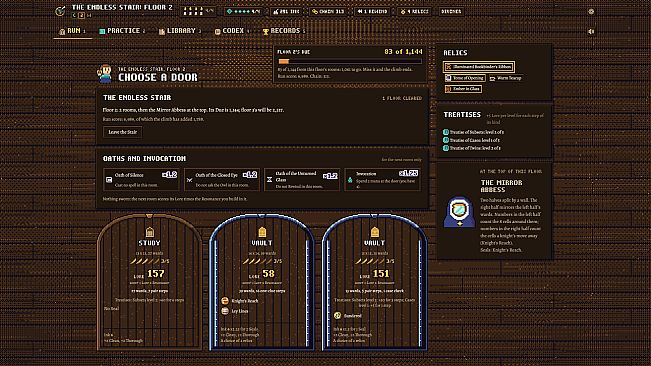Screen dimensions: 651x366
Task: Select the Illuminated Bookbinder's Ribbon relic
Action: coord(479,67)
